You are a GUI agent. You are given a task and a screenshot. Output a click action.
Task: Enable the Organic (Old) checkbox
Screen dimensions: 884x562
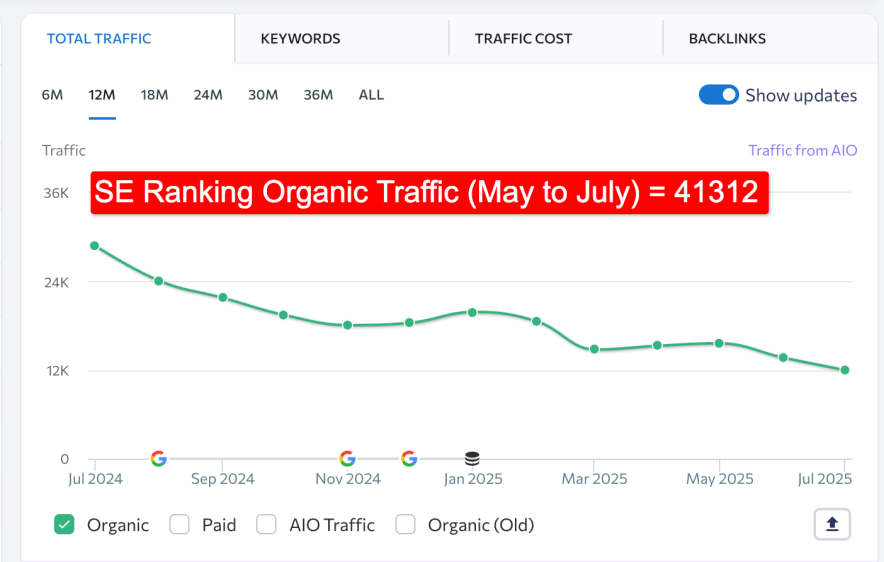coord(405,524)
